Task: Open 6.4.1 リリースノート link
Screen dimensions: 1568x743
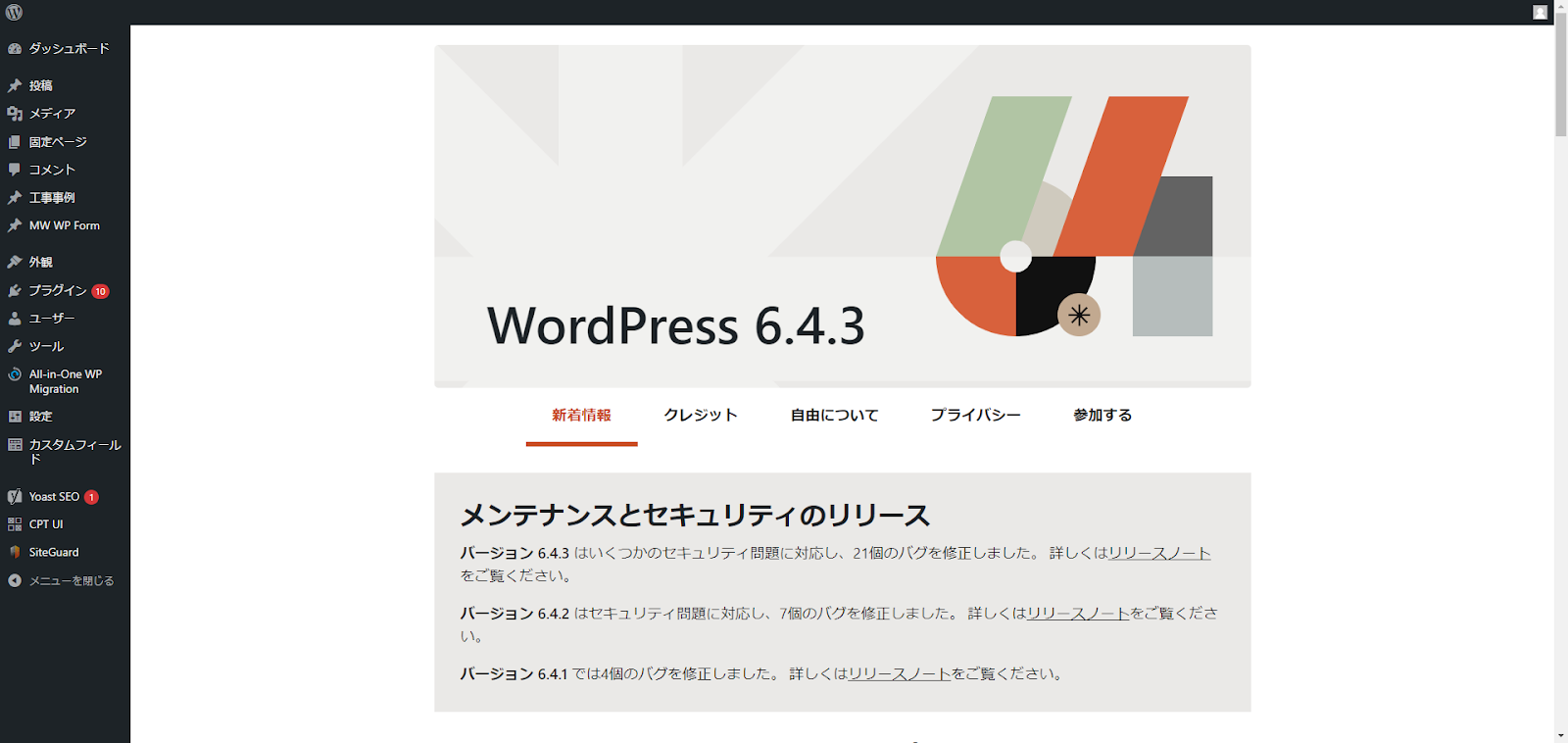Action: 900,674
